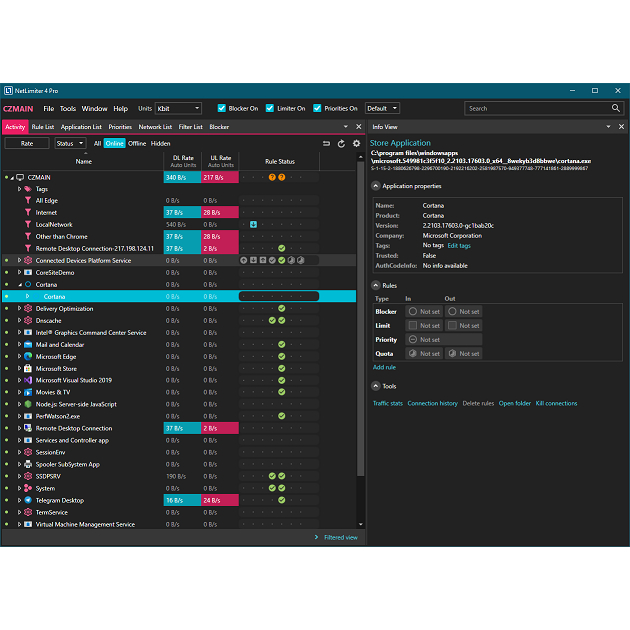630x630 pixels.
Task: Click the Microsoft Visual Studio 2019 icon
Action: point(28,380)
